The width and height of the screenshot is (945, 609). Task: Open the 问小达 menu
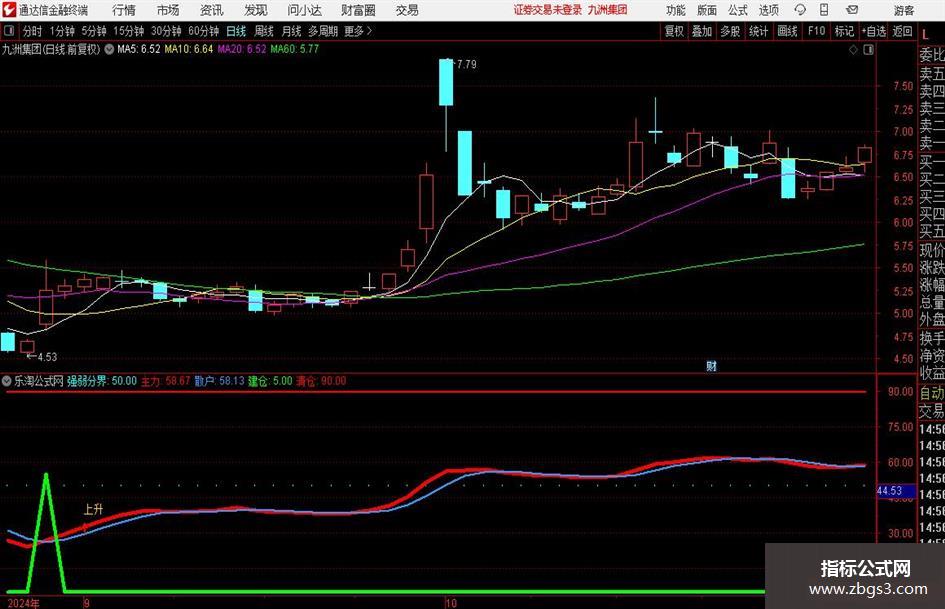[x=304, y=10]
